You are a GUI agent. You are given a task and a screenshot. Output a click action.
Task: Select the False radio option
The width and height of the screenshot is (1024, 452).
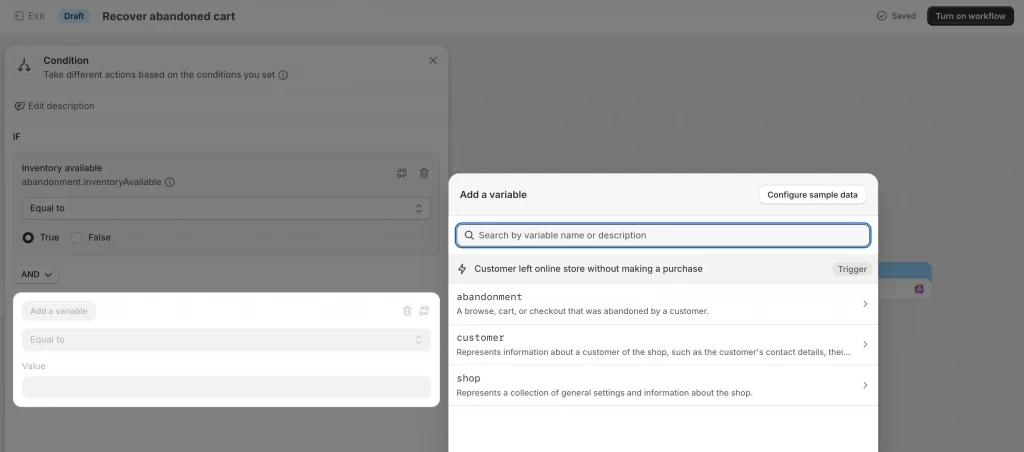click(77, 238)
